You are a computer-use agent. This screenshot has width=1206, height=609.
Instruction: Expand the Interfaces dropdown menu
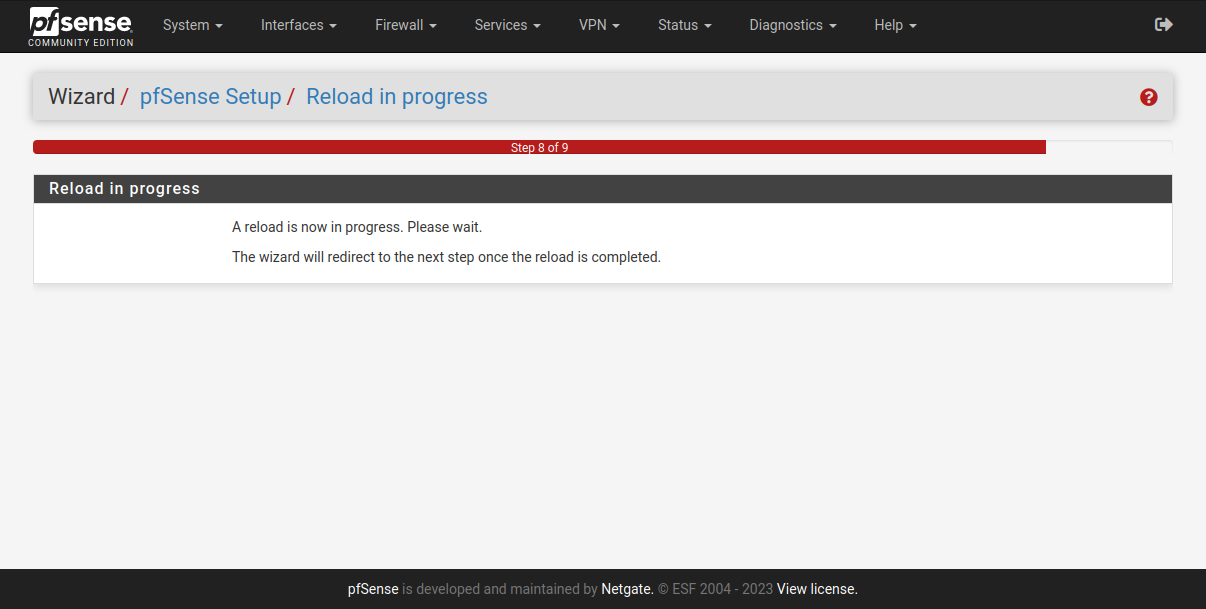tap(298, 25)
